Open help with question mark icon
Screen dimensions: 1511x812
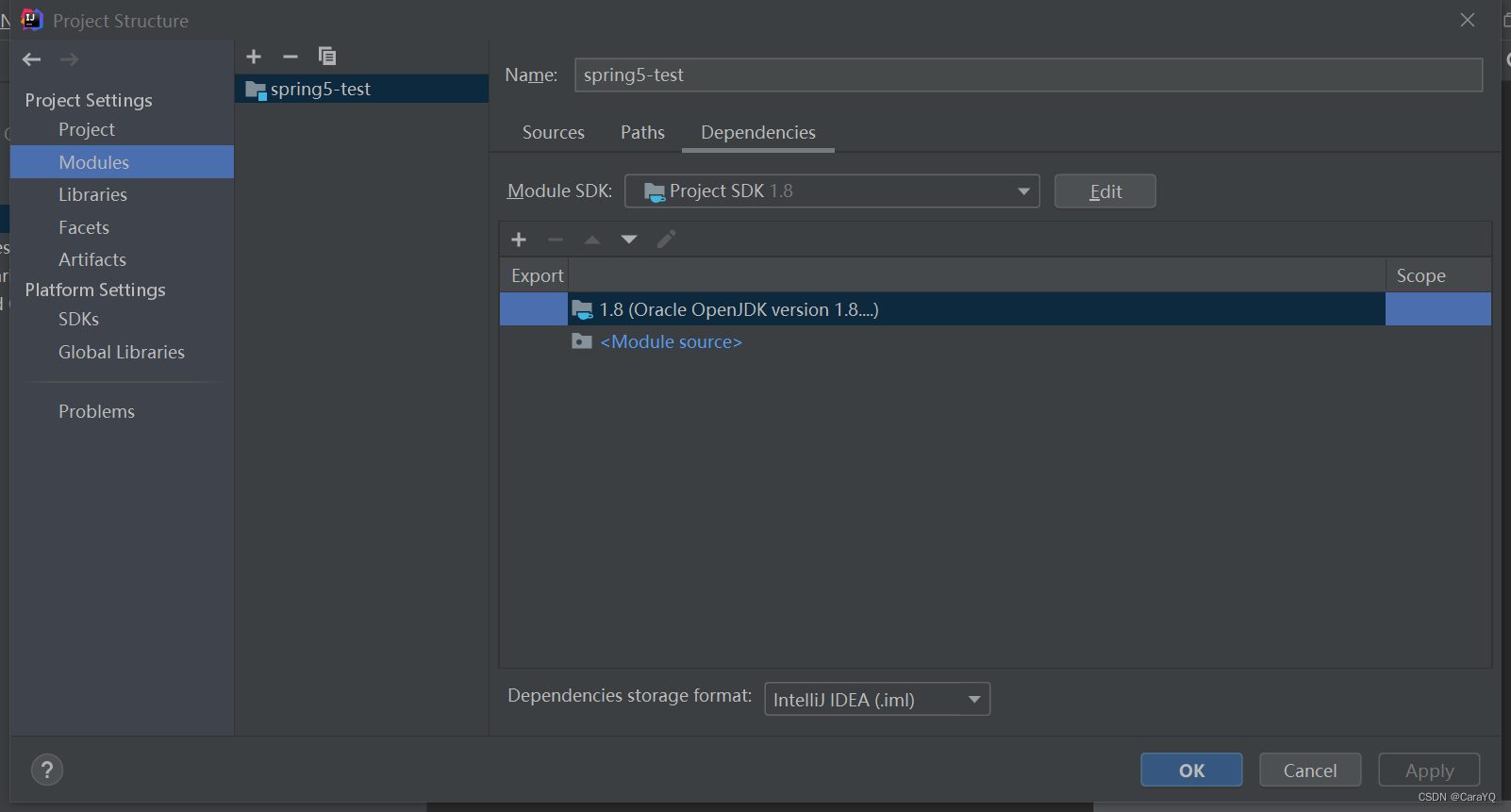pos(47,770)
